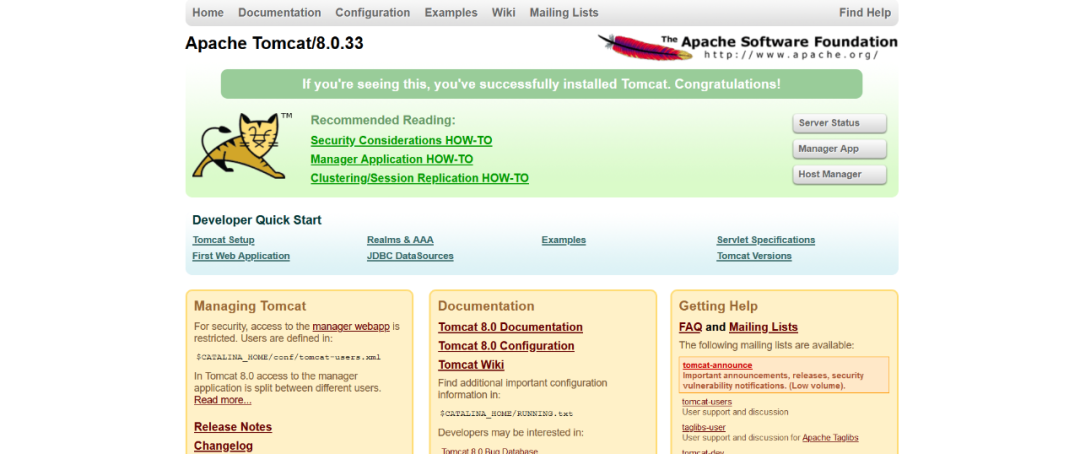Viewport: 1080px width, 454px height.
Task: Click the Apache Software Foundation feather logo
Action: coord(747,47)
